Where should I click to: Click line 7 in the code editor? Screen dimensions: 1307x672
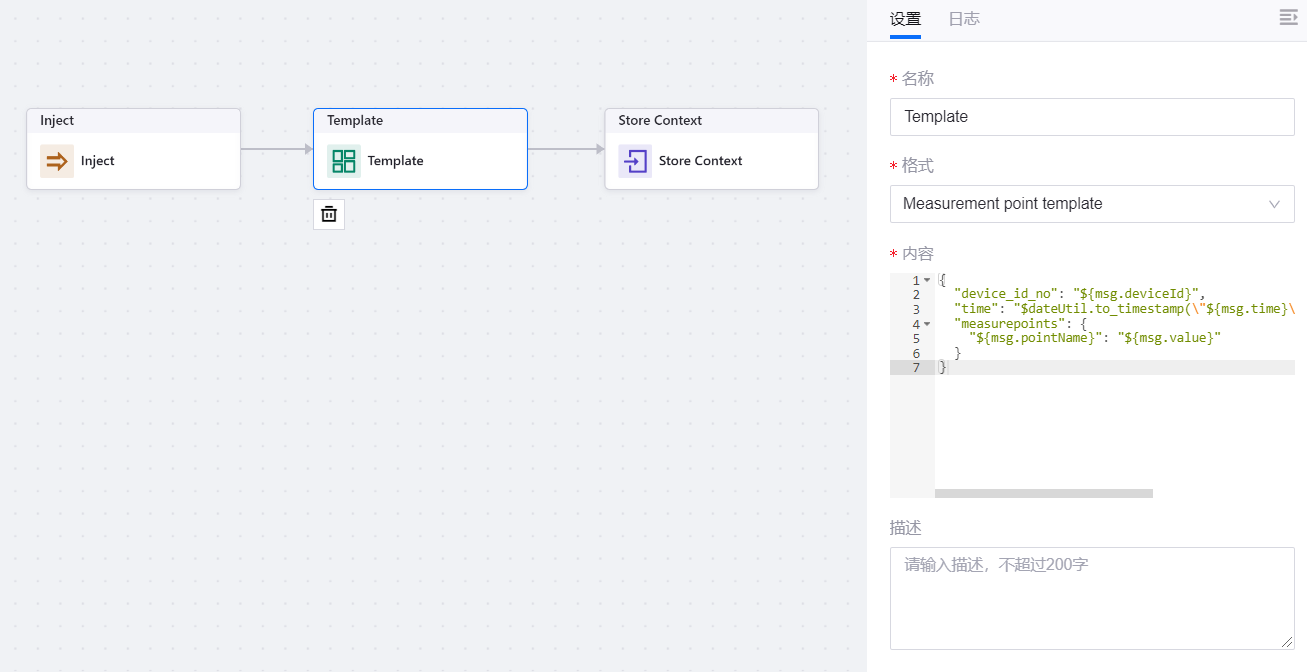point(1100,368)
